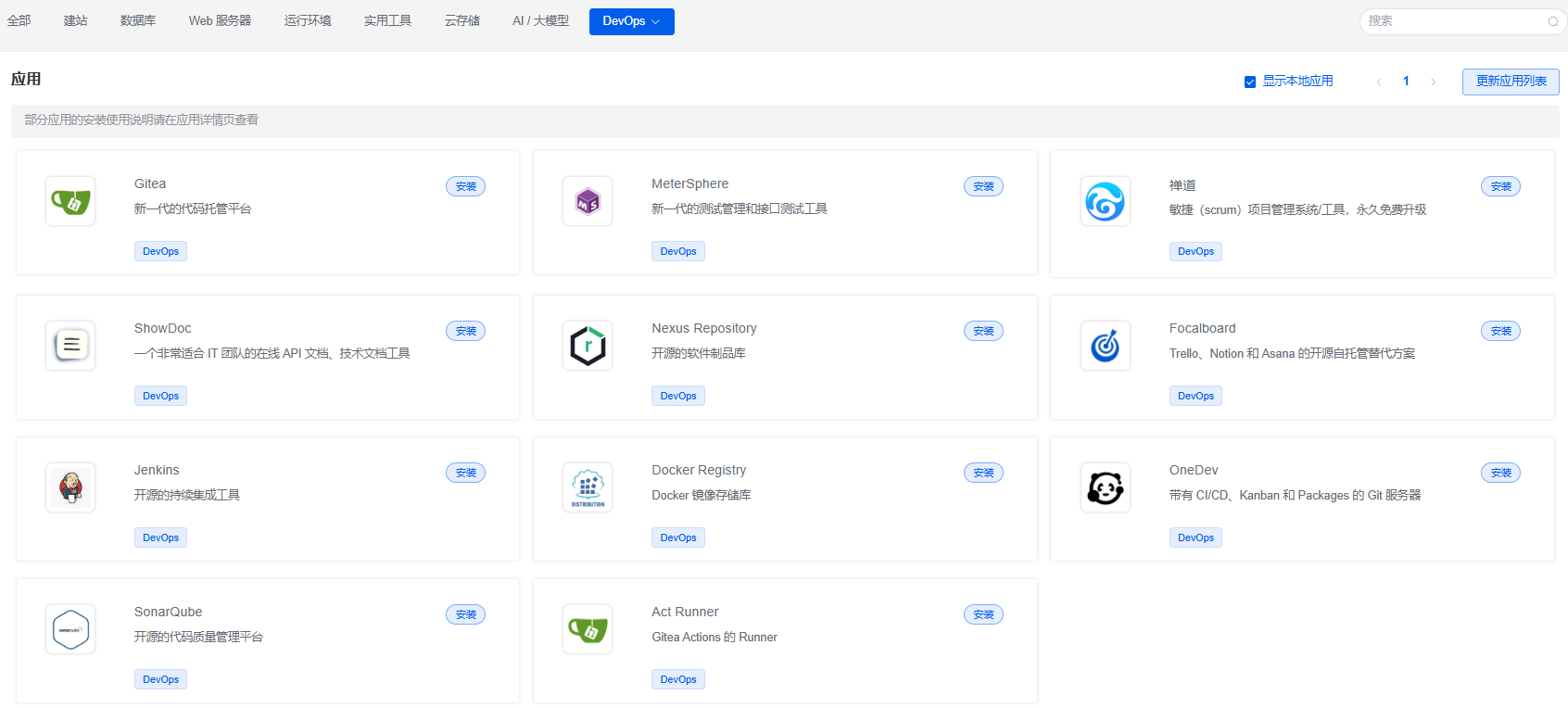Click the DevOps tag under Docker Registry

(678, 537)
